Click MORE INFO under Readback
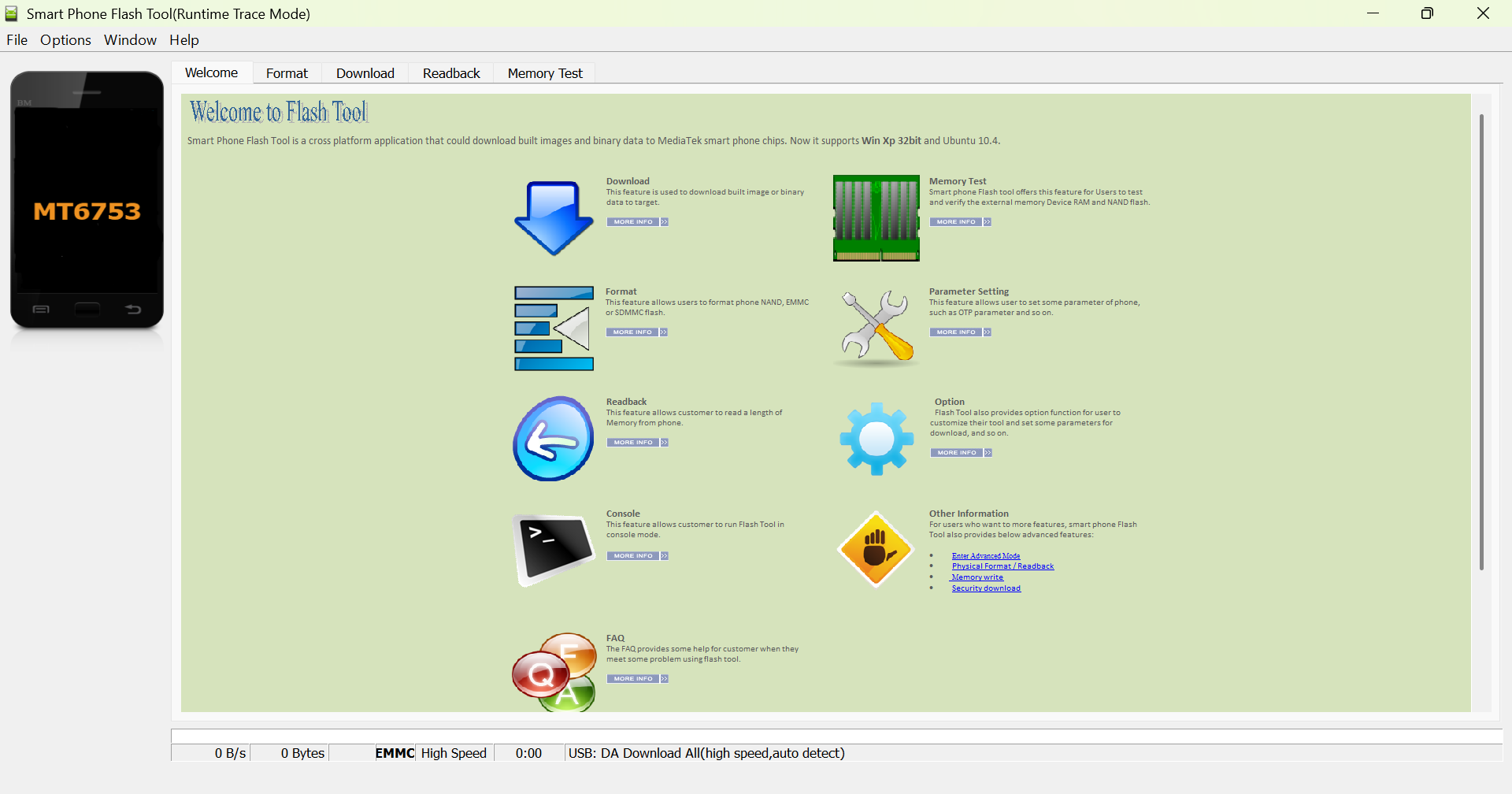The width and height of the screenshot is (1512, 794). (633, 443)
